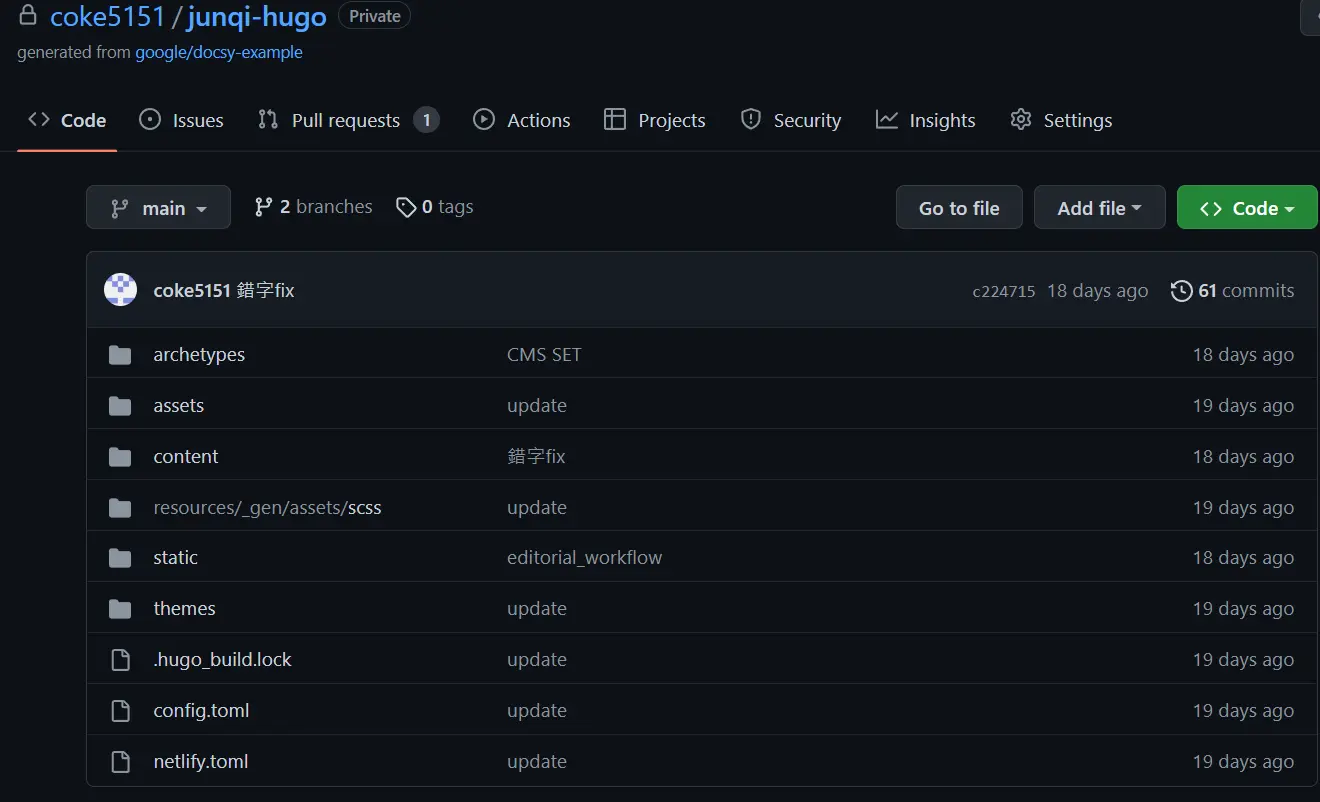
Task: Open the coke5151 owner profile link
Action: [107, 17]
